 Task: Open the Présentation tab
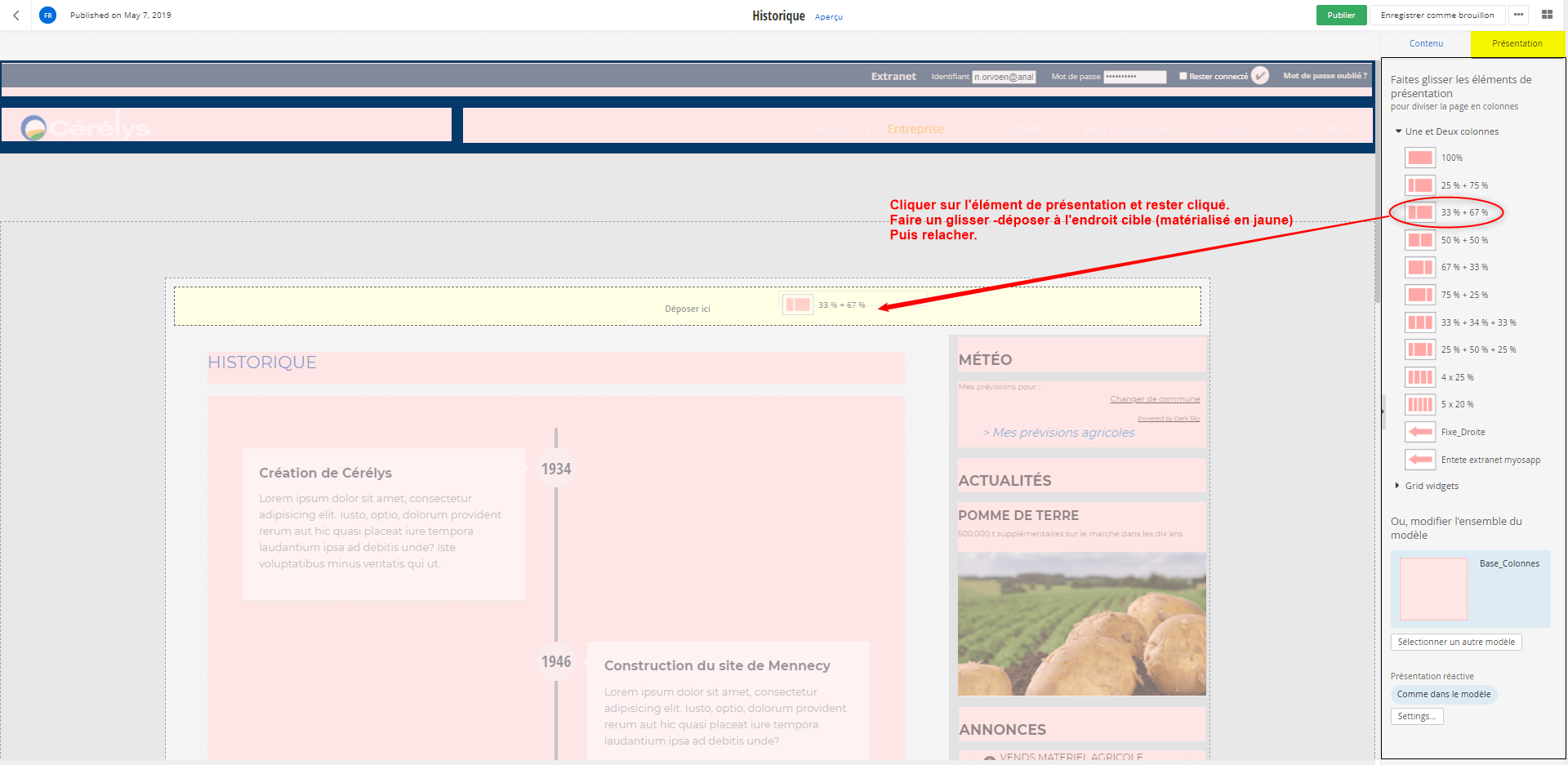(1517, 43)
